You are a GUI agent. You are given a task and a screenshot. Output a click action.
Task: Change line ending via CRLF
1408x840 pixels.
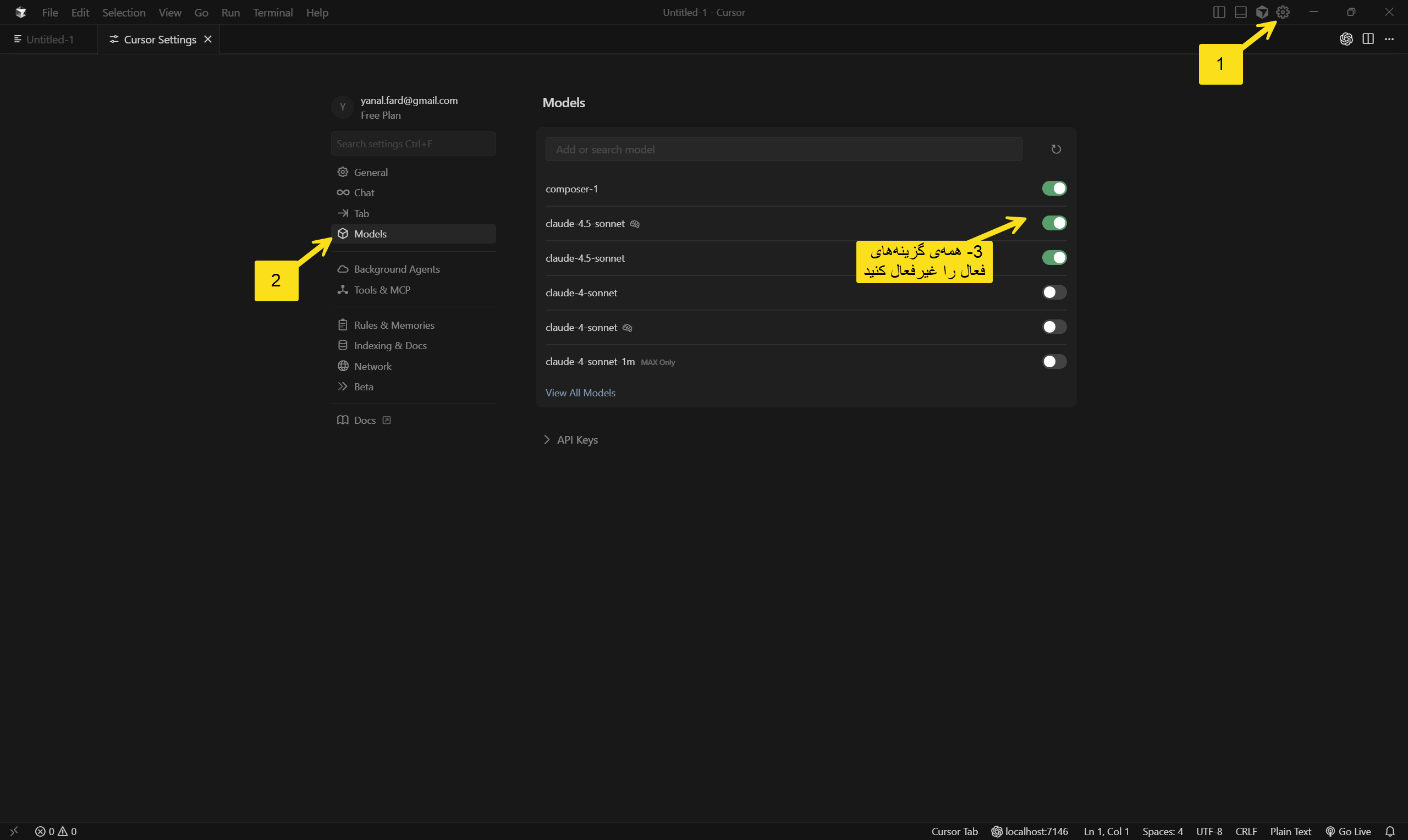(x=1246, y=831)
